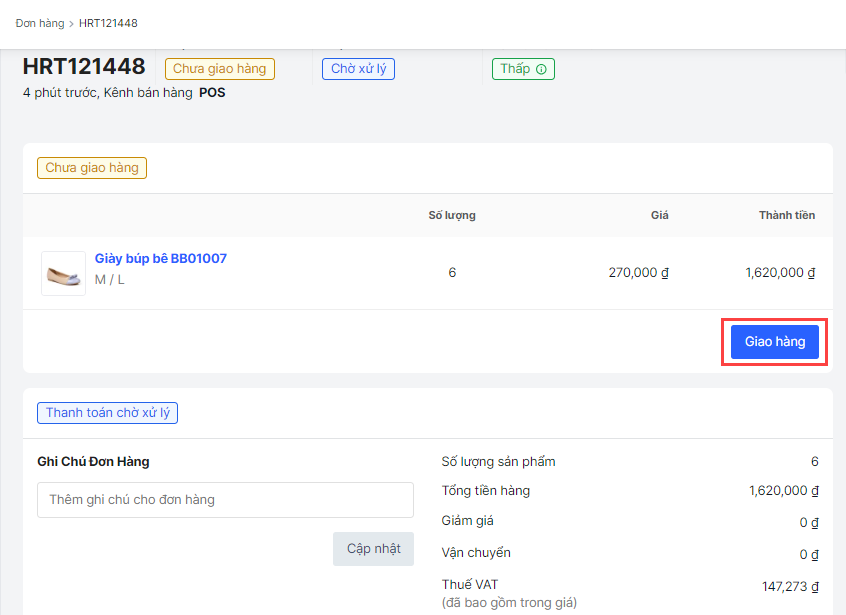846x615 pixels.
Task: Click the Chờ xử lý status badge
Action: pos(358,69)
